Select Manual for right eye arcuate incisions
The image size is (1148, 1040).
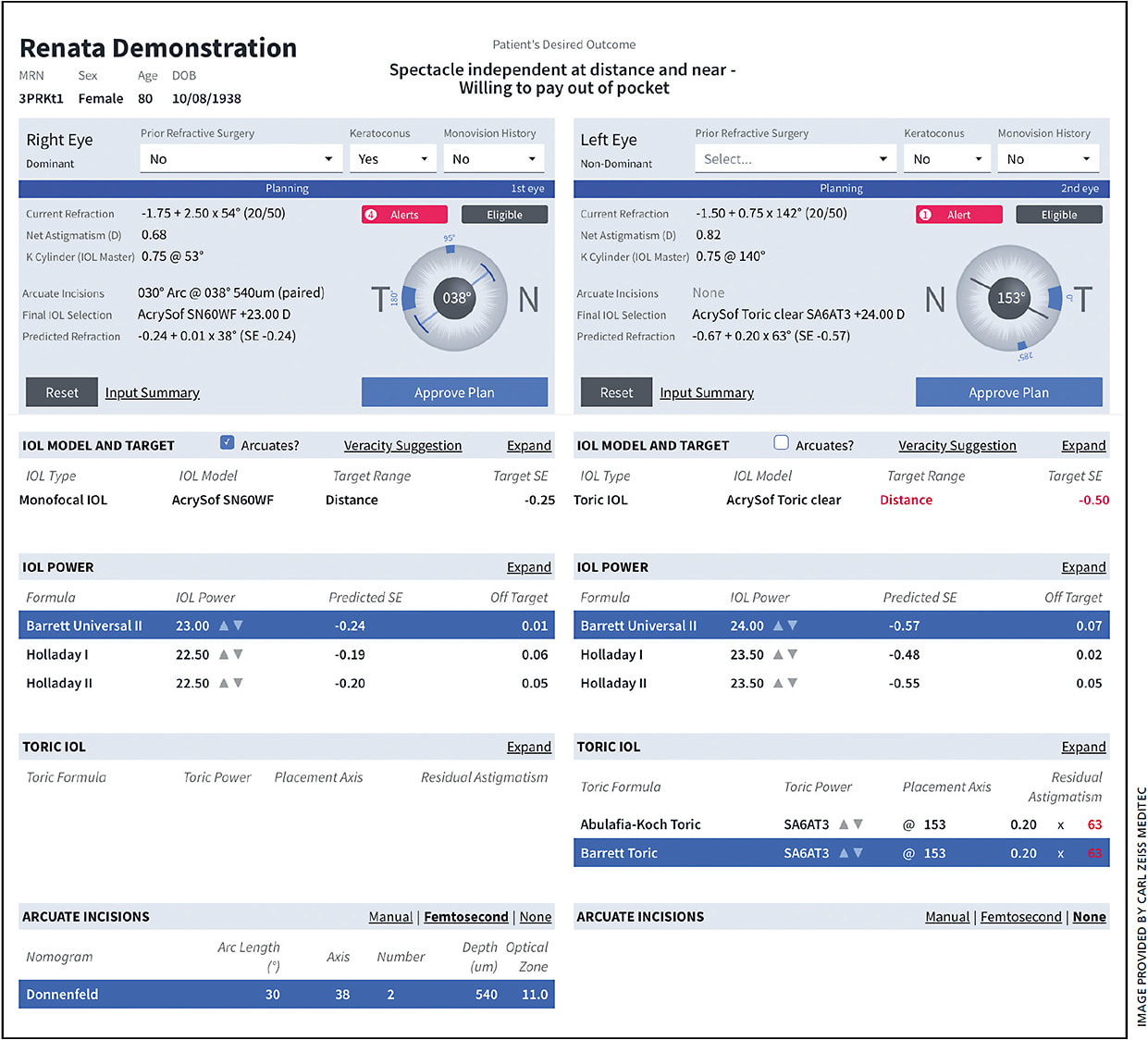click(x=390, y=917)
